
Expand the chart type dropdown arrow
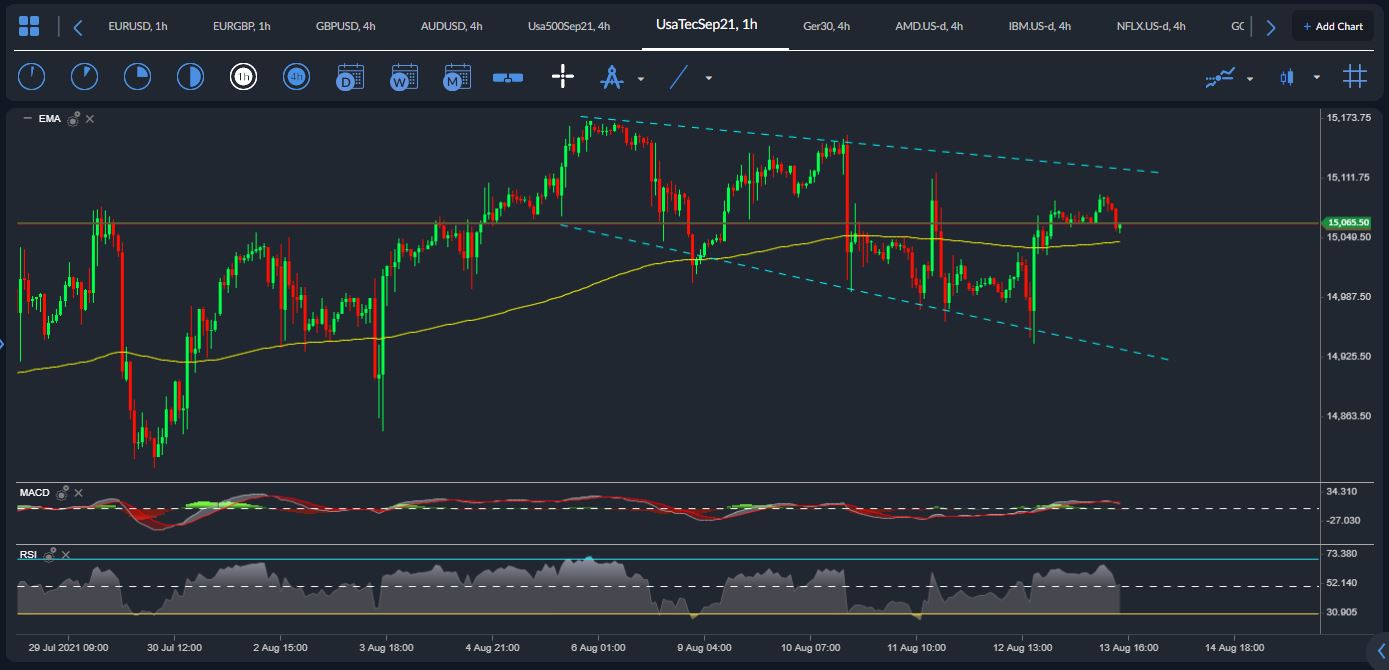pos(1317,77)
